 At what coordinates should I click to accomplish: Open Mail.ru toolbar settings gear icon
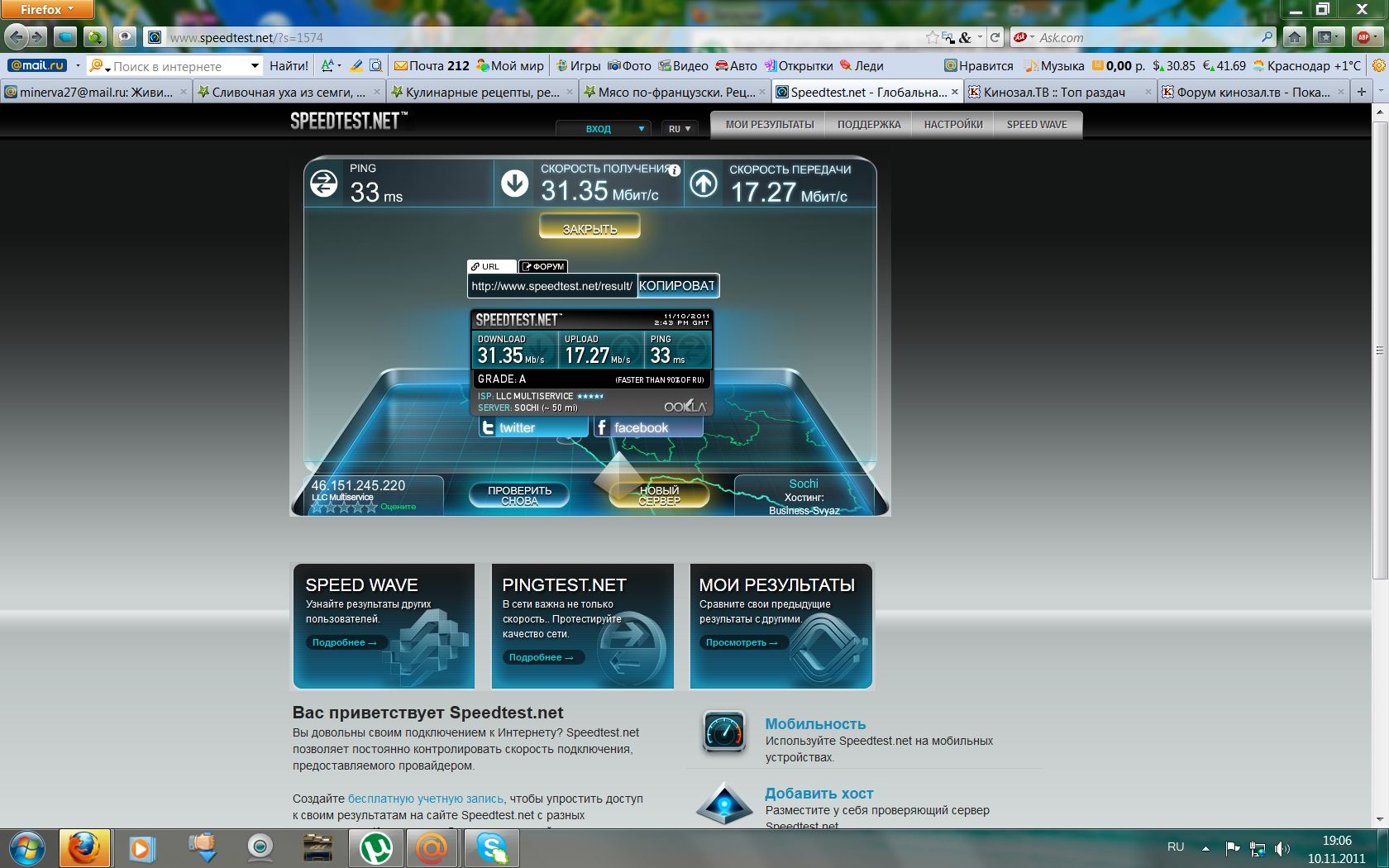[1378, 65]
